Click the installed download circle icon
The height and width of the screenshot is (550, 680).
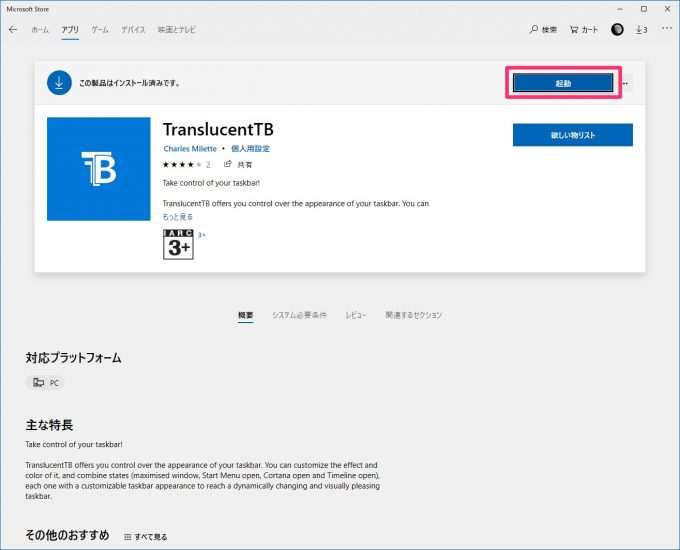pos(59,82)
